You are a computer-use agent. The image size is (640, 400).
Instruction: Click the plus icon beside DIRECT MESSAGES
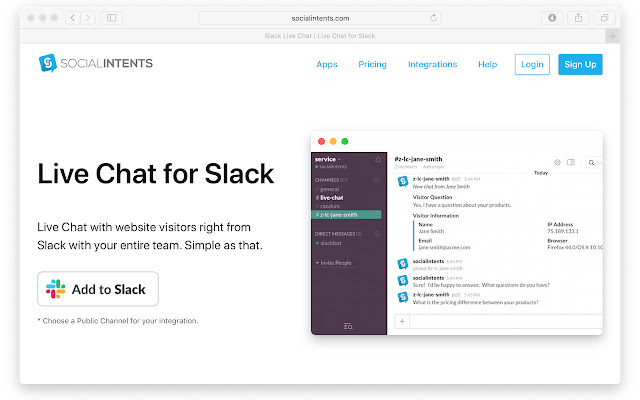click(x=377, y=234)
